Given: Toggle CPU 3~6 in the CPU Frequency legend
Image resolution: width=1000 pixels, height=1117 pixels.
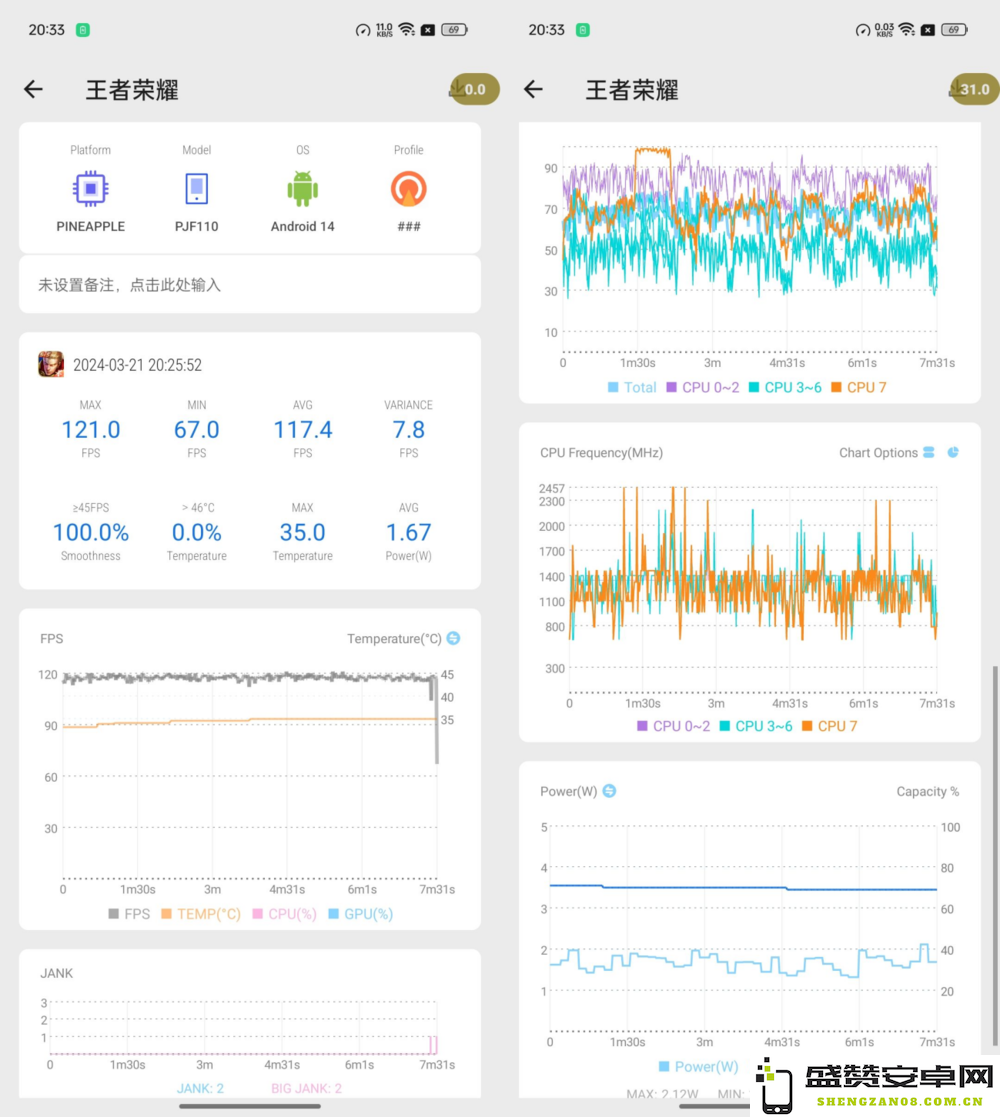Looking at the screenshot, I should tap(756, 726).
